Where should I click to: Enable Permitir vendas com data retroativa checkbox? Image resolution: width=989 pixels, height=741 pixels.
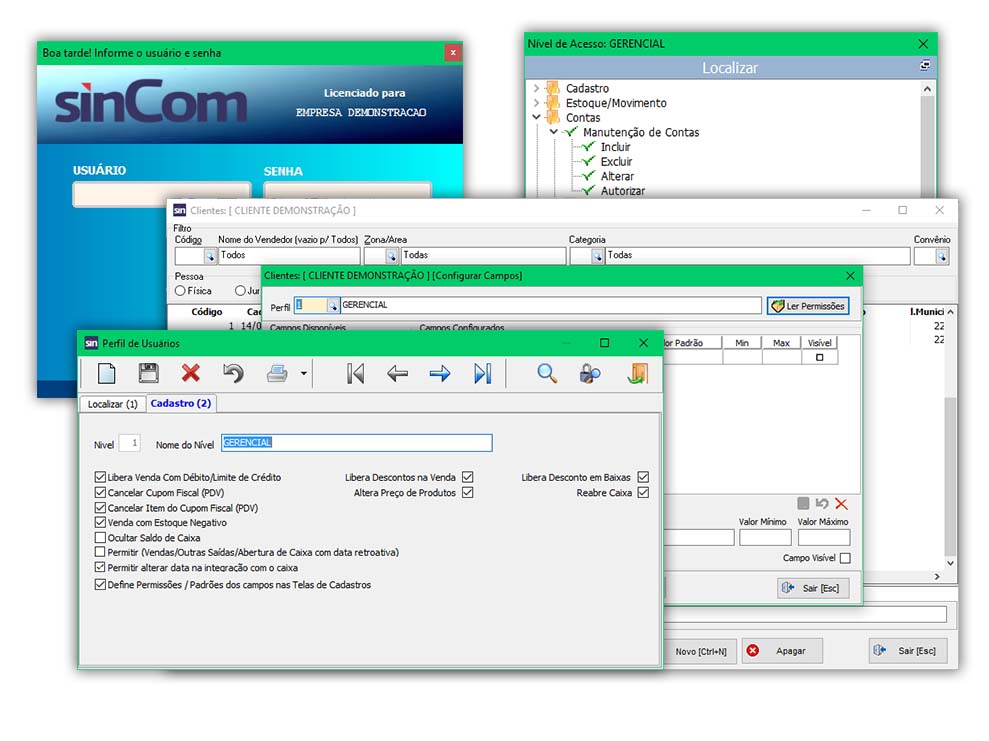click(x=100, y=552)
